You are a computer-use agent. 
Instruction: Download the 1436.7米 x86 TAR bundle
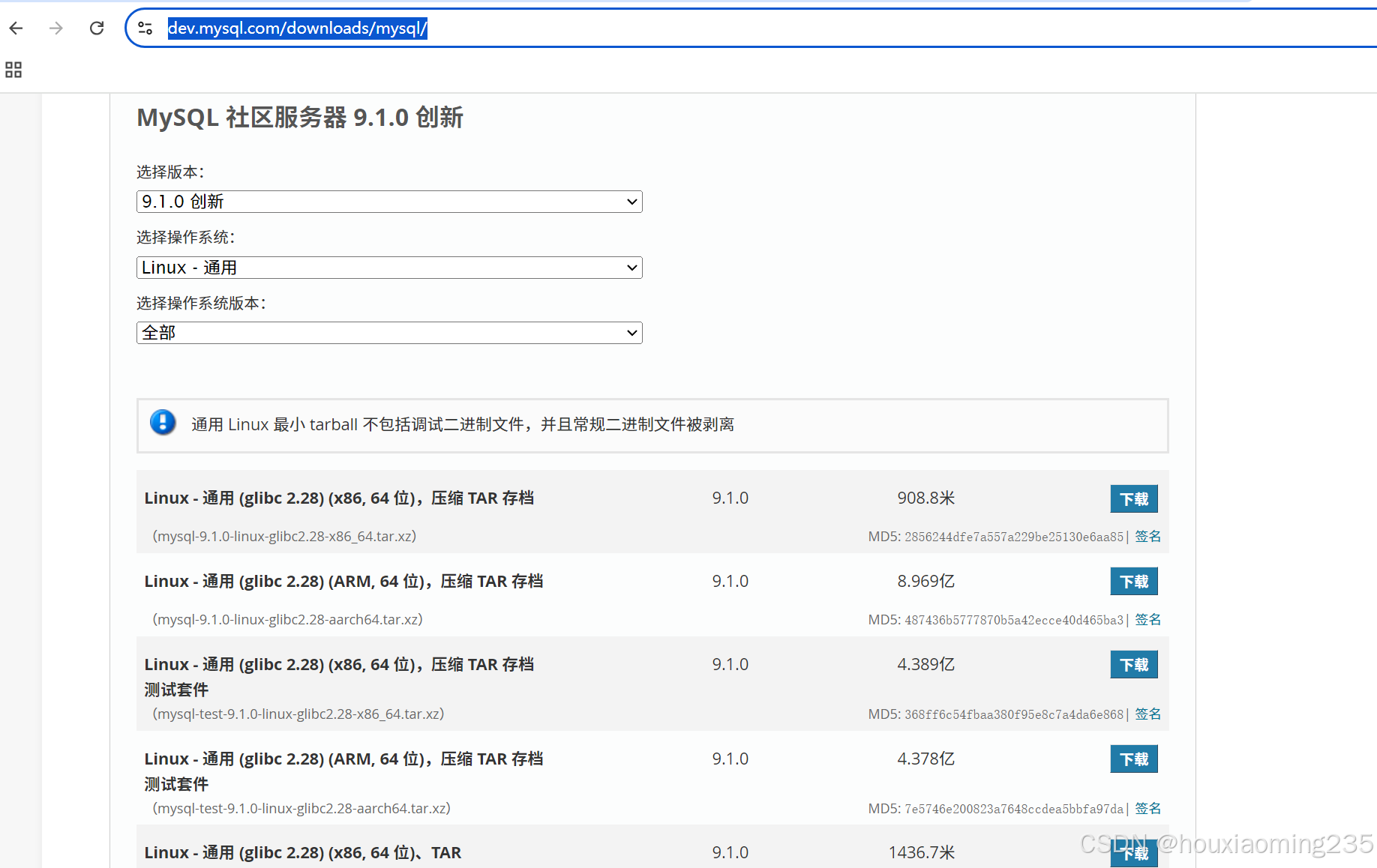click(1134, 853)
